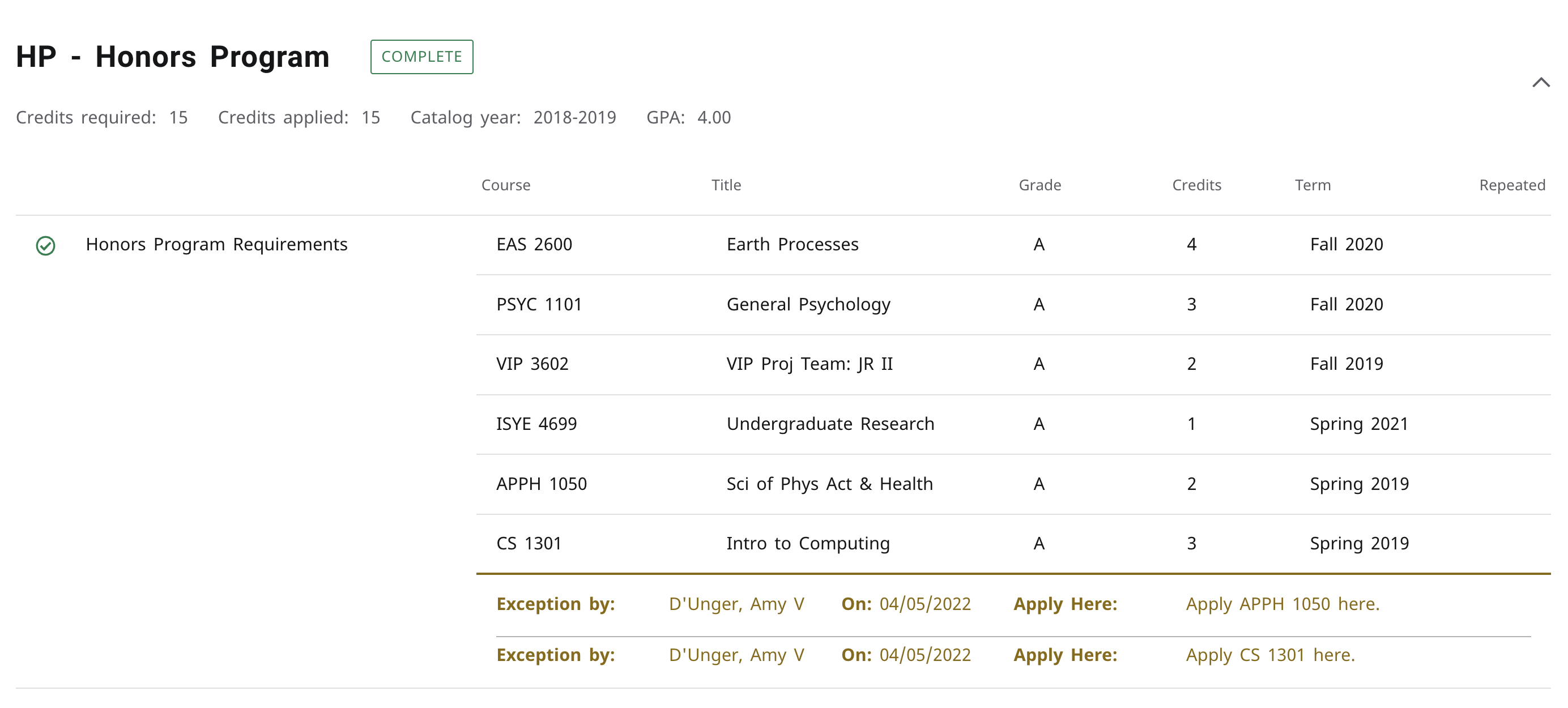Open the VIP 3602 course details

[532, 364]
